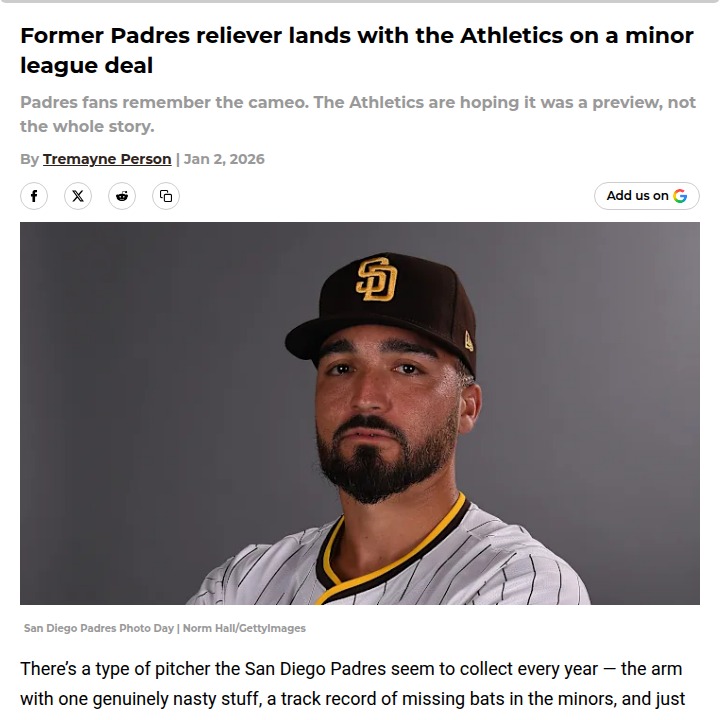Share the article on Facebook
The width and height of the screenshot is (720, 720).
(x=34, y=196)
